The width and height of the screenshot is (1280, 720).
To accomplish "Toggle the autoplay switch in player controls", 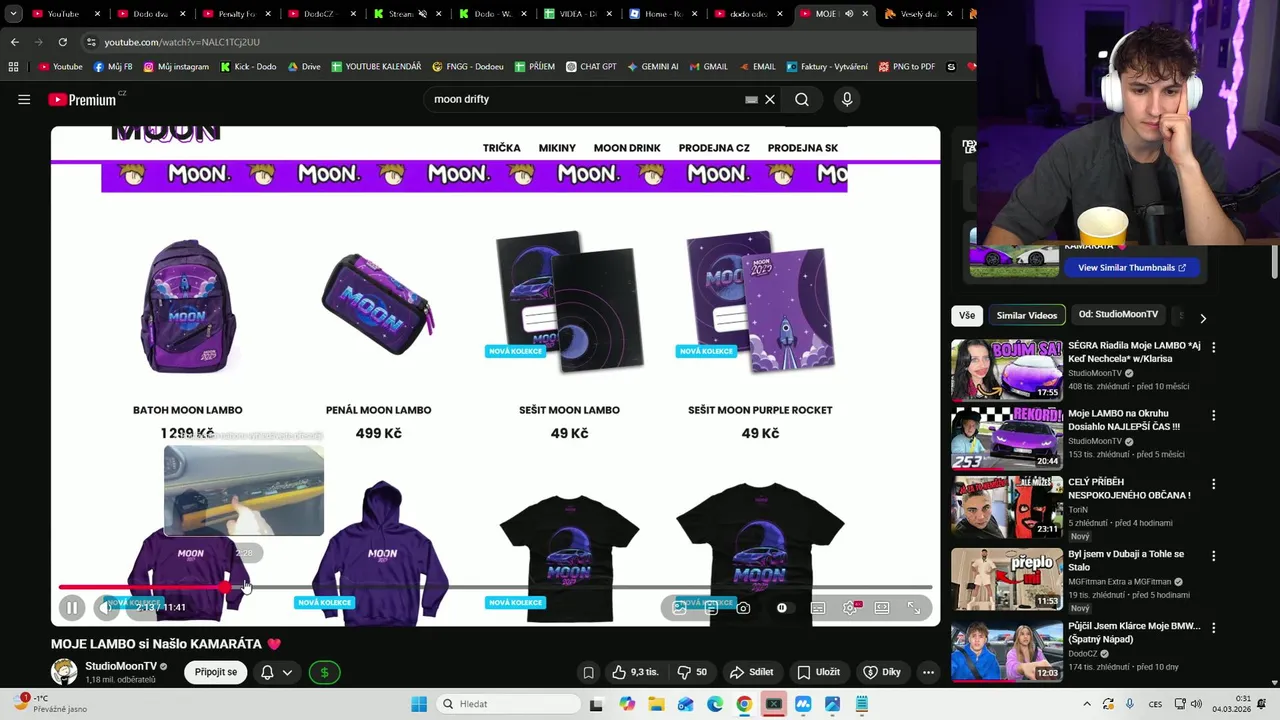I will (x=781, y=608).
